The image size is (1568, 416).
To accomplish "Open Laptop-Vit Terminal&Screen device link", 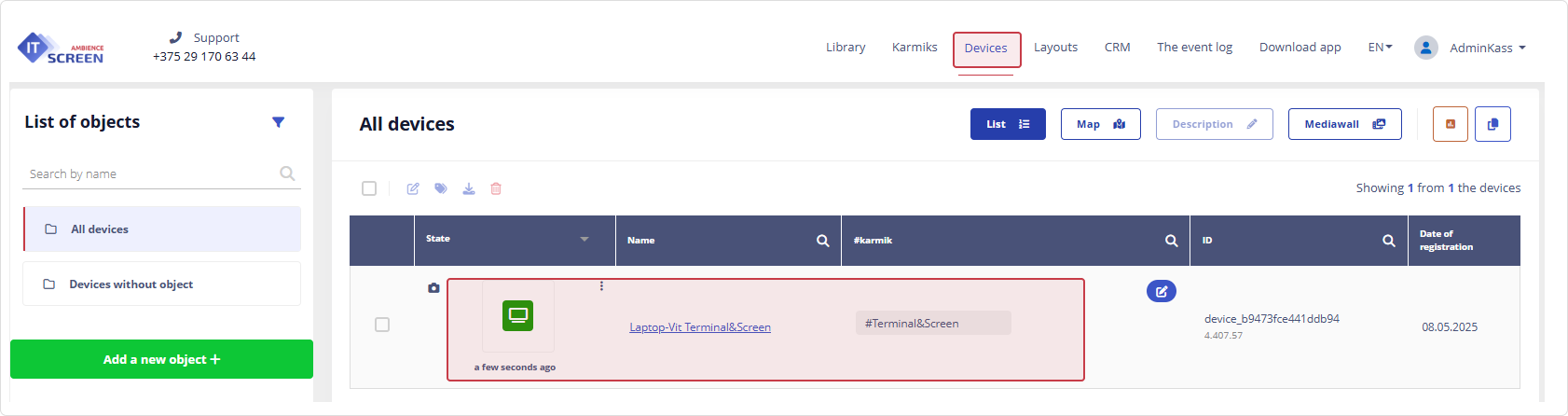I will pos(699,327).
